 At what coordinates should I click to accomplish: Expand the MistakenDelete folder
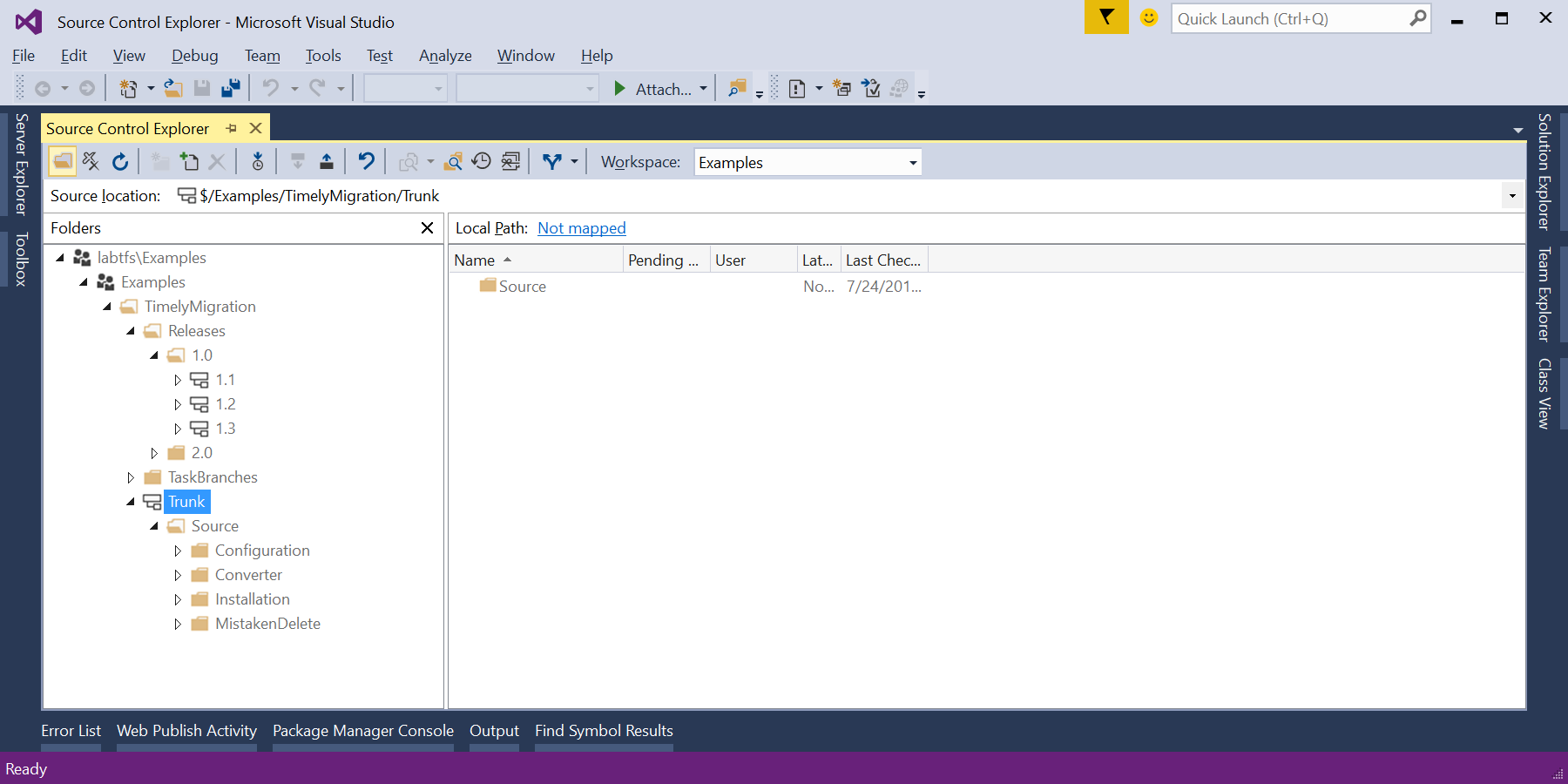click(x=178, y=624)
